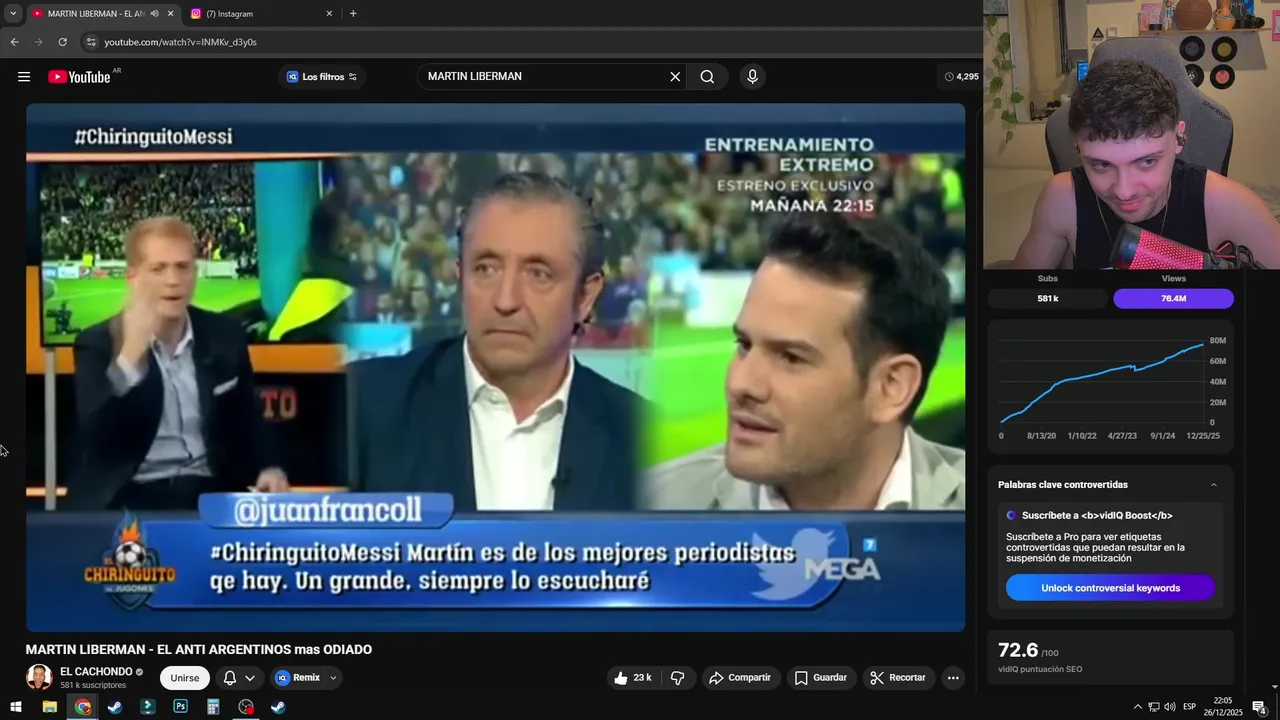
Task: Open volume control in system tray
Action: click(x=1170, y=707)
